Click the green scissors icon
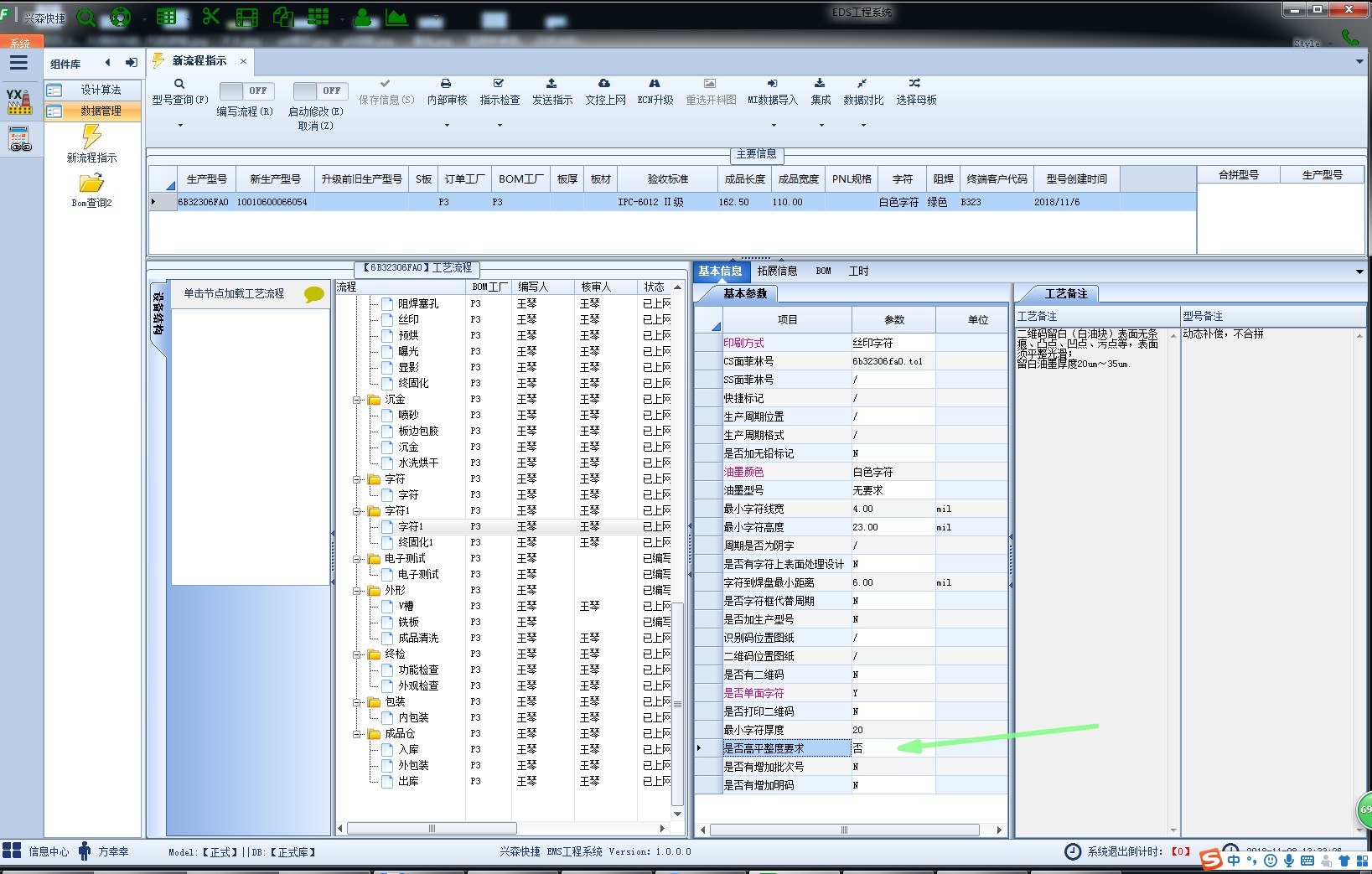The height and width of the screenshot is (874, 1372). (210, 16)
